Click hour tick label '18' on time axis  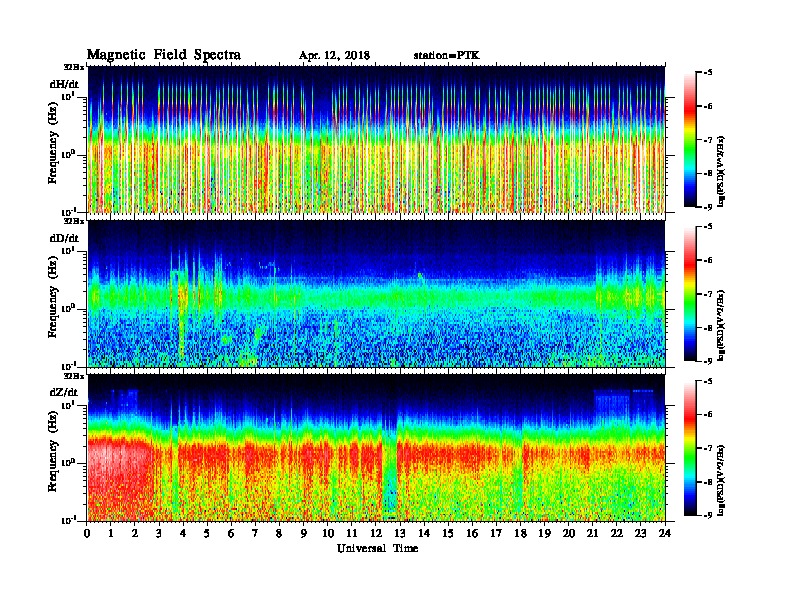click(x=520, y=533)
